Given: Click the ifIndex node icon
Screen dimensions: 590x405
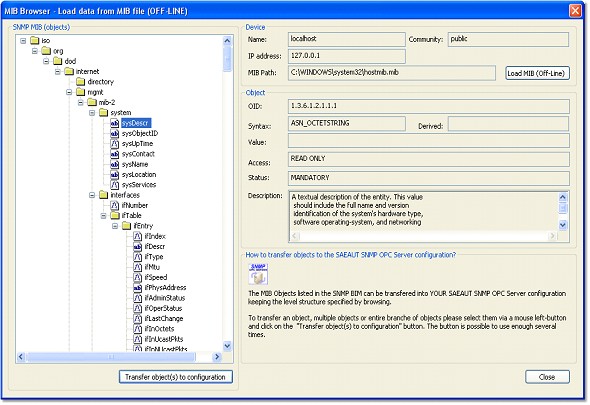Looking at the screenshot, I should point(138,236).
